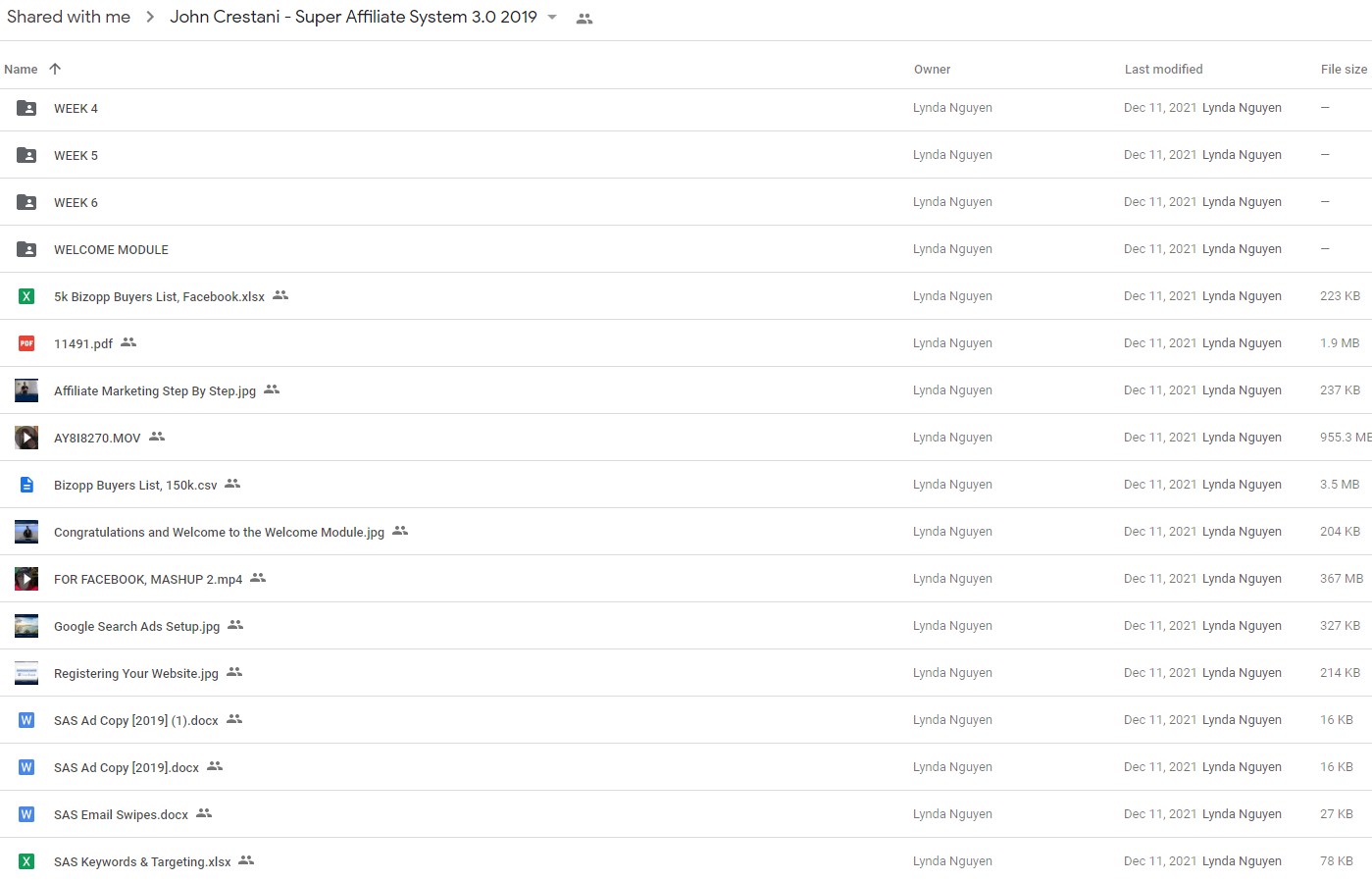Click Excel icon for 5k Bizopp Buyers List
The image size is (1372, 881).
pos(26,296)
